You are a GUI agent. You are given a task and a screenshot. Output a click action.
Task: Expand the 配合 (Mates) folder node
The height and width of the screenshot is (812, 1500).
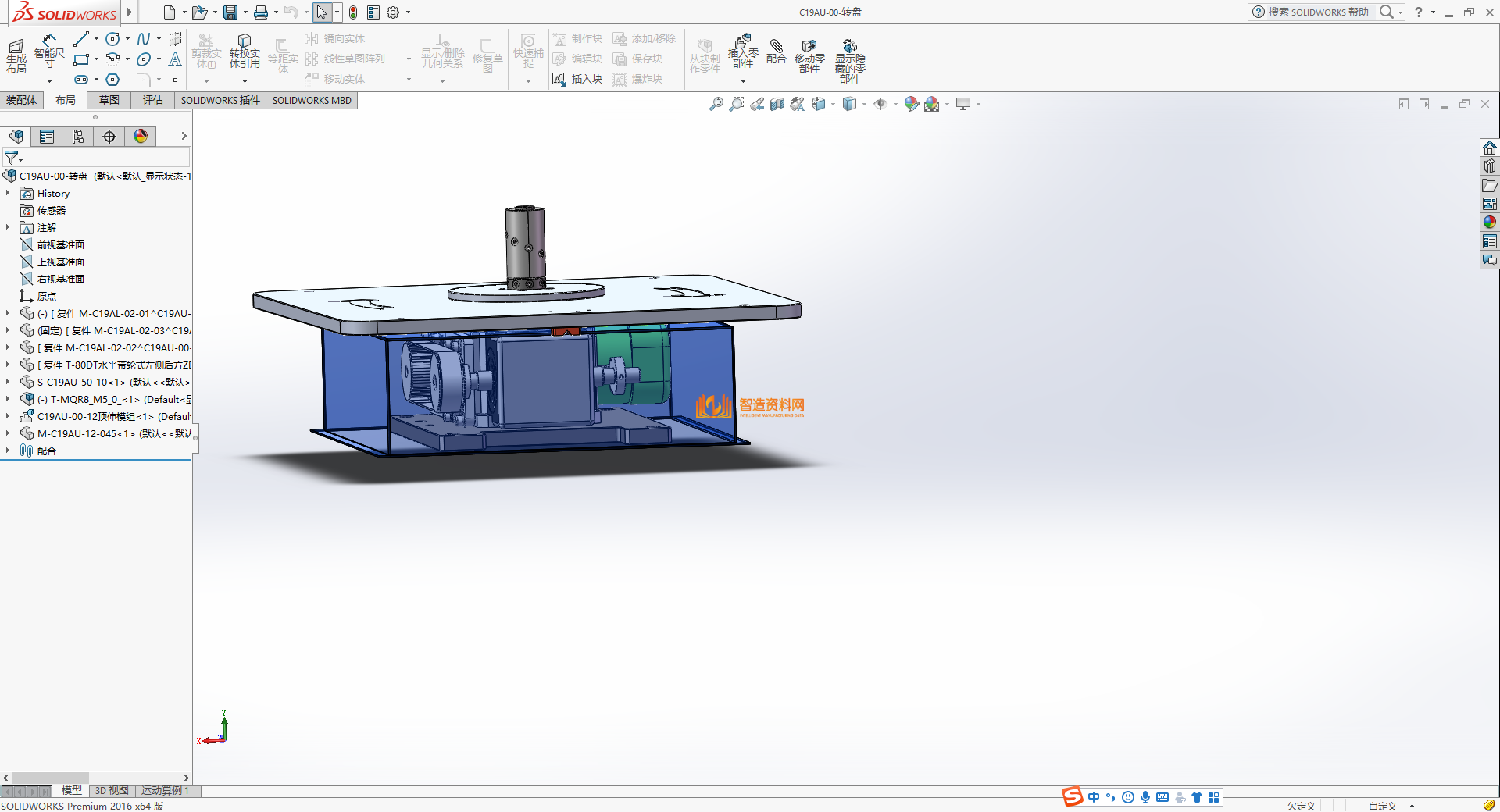click(8, 451)
